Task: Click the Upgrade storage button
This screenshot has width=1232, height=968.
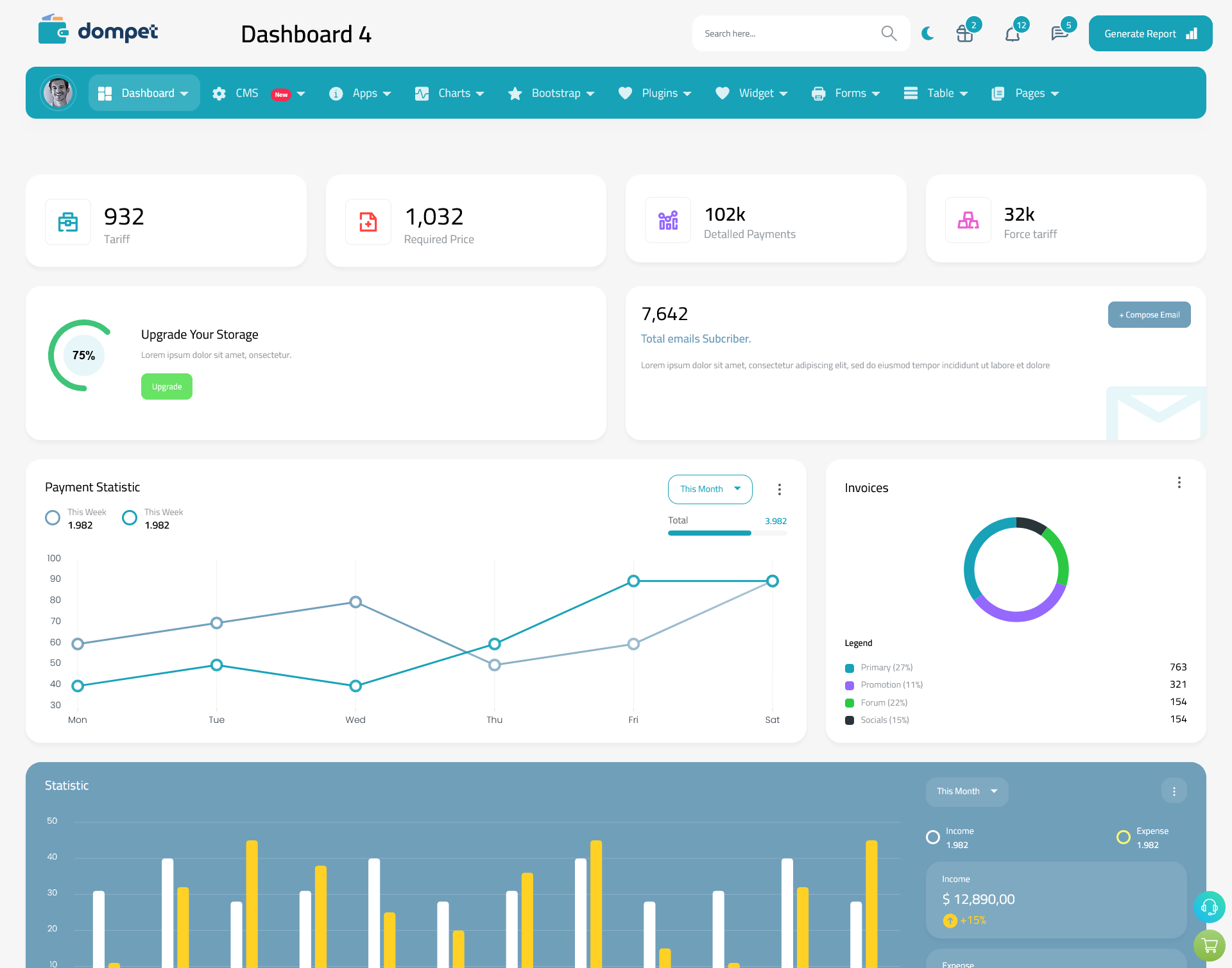Action: (x=166, y=386)
